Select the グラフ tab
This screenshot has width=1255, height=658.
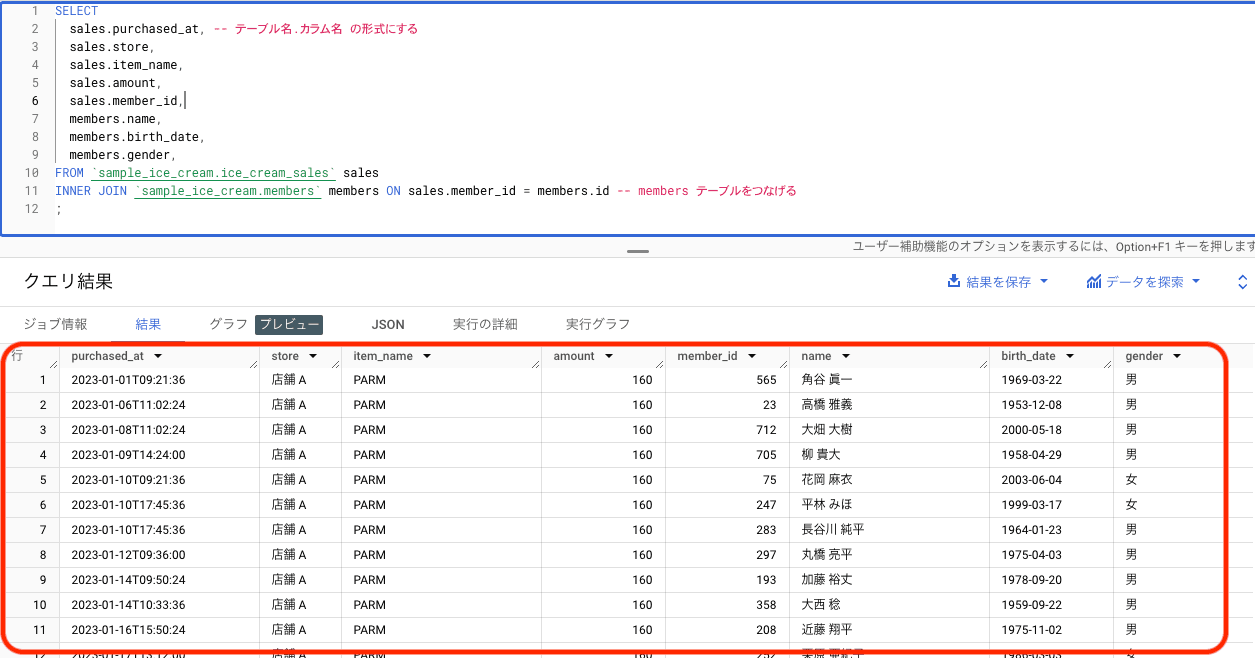229,324
